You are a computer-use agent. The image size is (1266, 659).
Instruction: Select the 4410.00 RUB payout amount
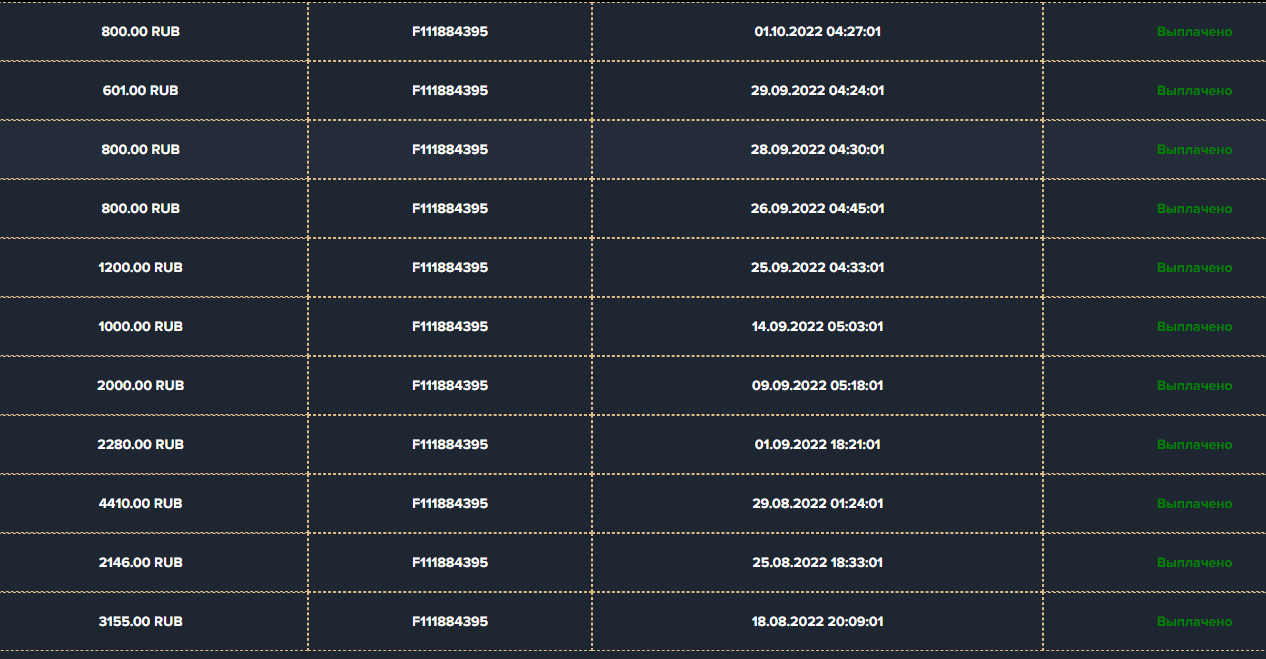coord(140,503)
